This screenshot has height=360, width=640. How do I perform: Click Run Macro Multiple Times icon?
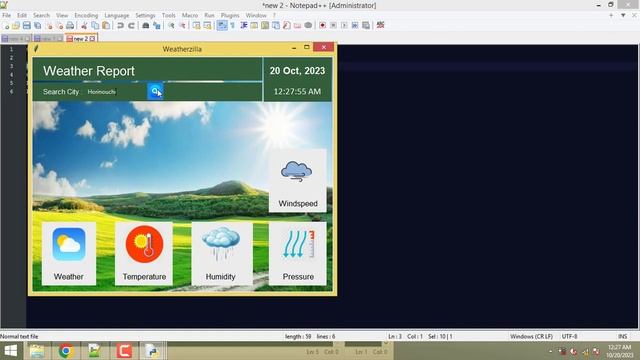pos(355,25)
